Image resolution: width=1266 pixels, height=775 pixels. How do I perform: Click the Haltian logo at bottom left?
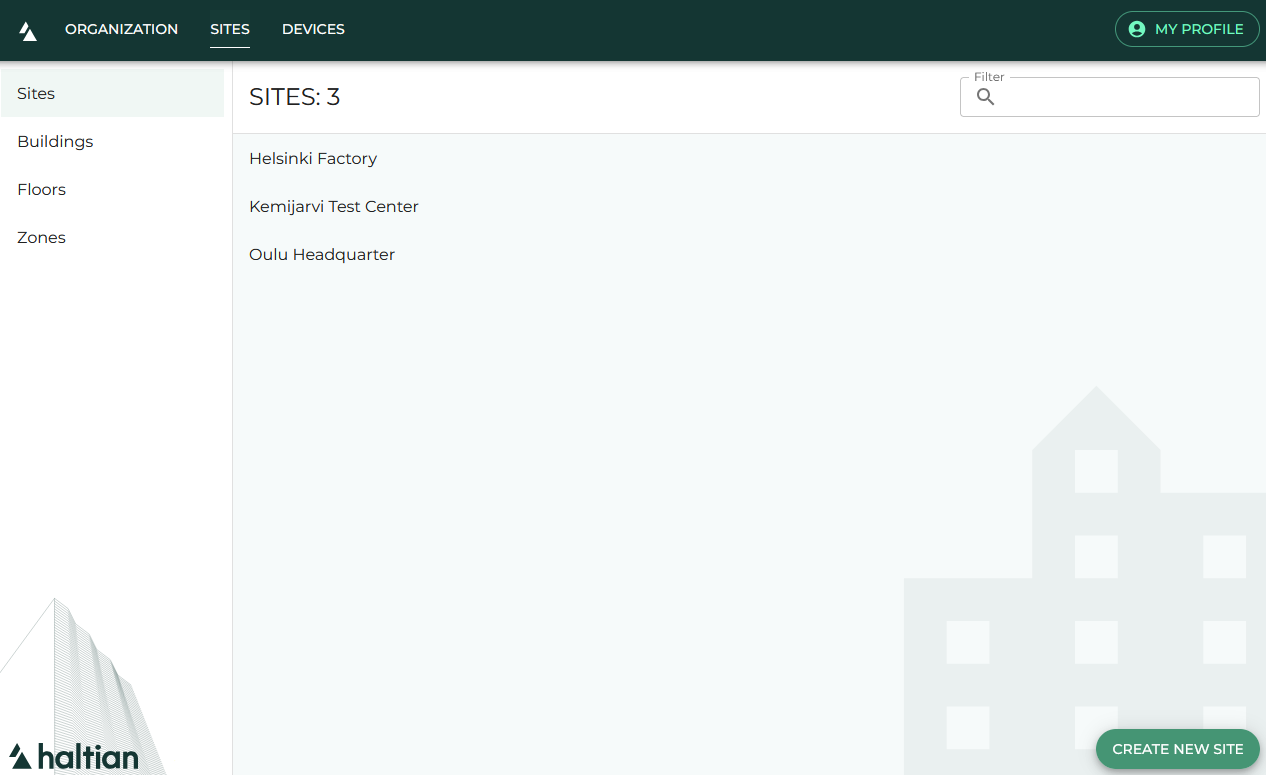(74, 756)
